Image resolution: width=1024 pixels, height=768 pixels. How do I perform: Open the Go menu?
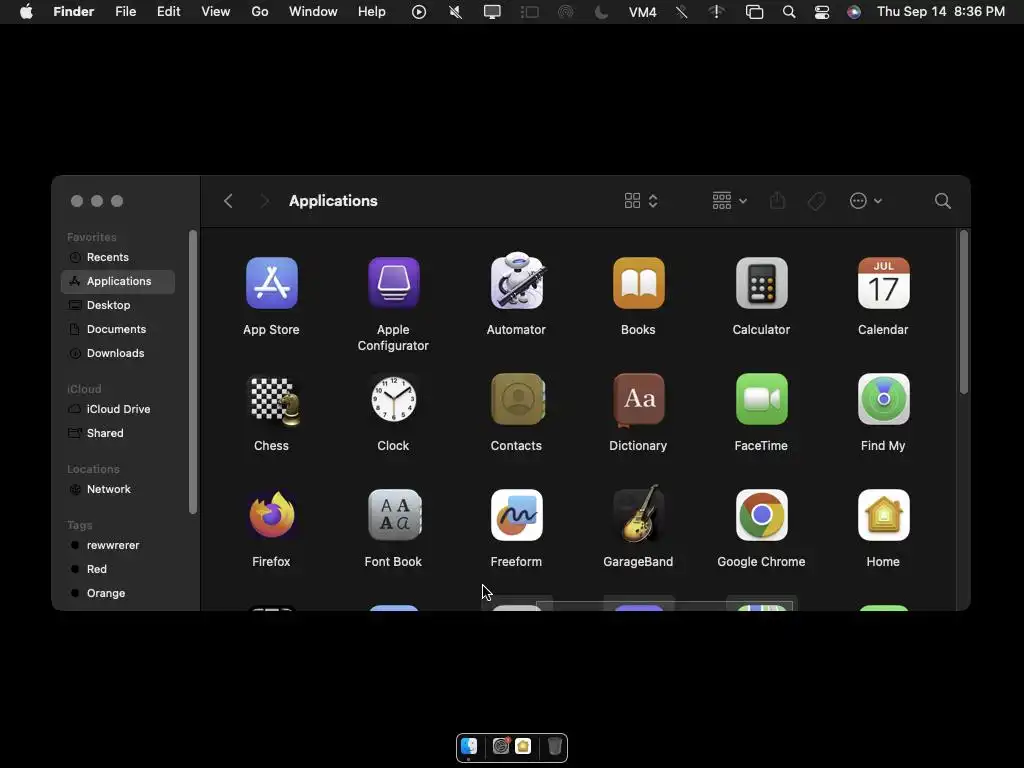tap(260, 12)
